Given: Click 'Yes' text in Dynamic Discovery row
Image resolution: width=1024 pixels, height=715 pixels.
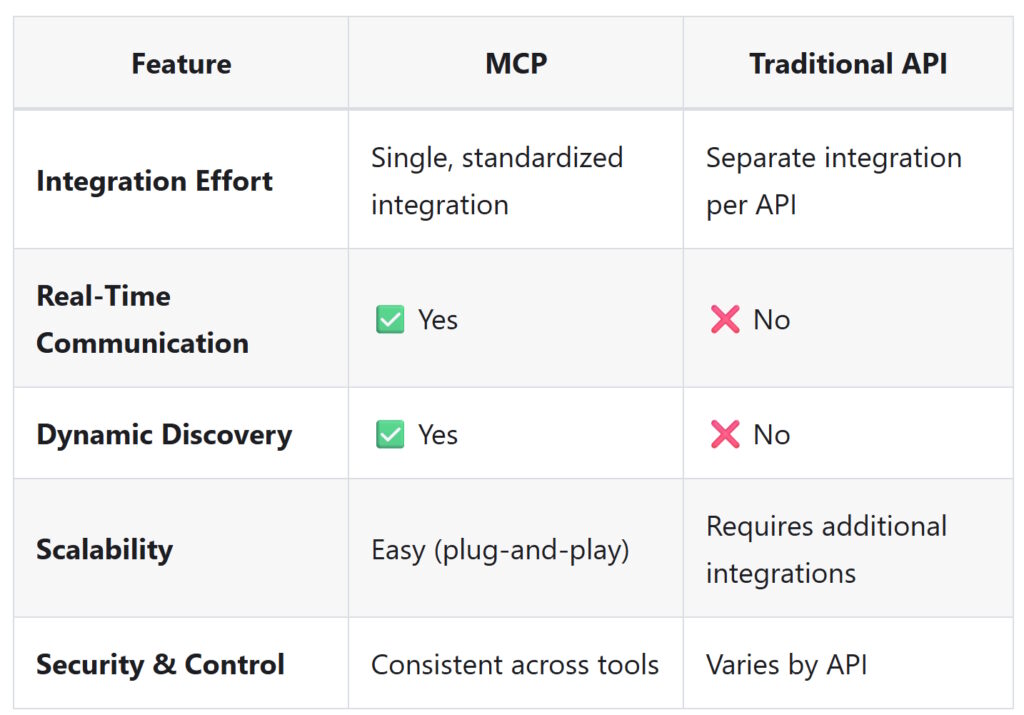Looking at the screenshot, I should [x=438, y=435].
